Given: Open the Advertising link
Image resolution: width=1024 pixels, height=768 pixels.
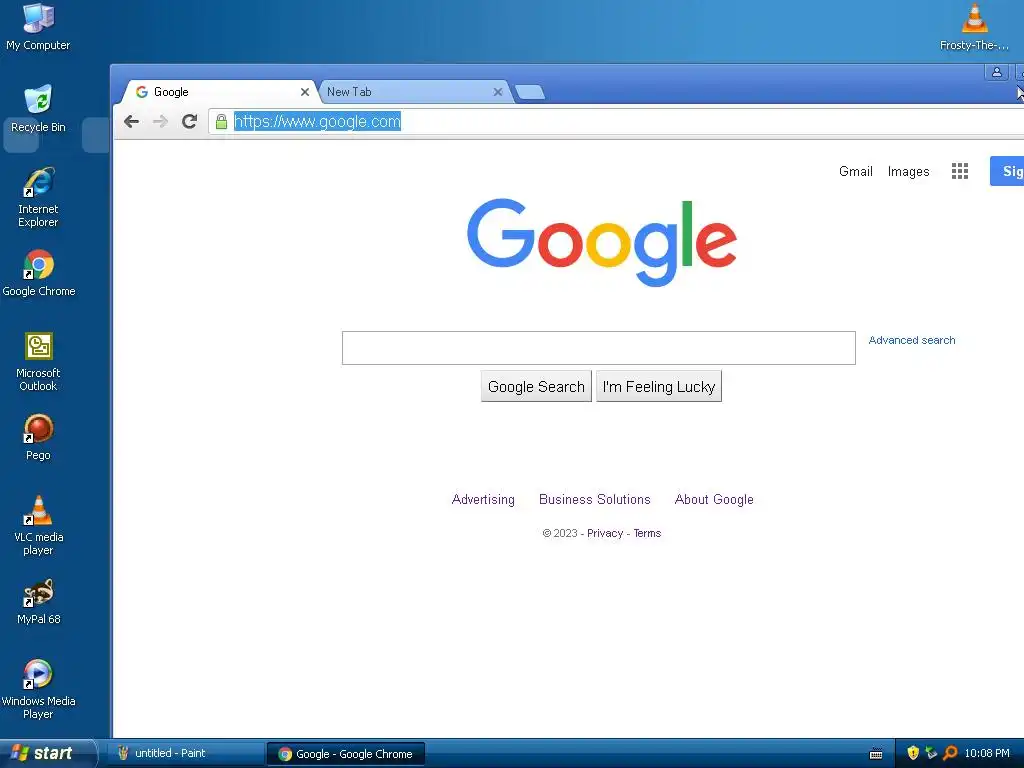Looking at the screenshot, I should tap(483, 500).
